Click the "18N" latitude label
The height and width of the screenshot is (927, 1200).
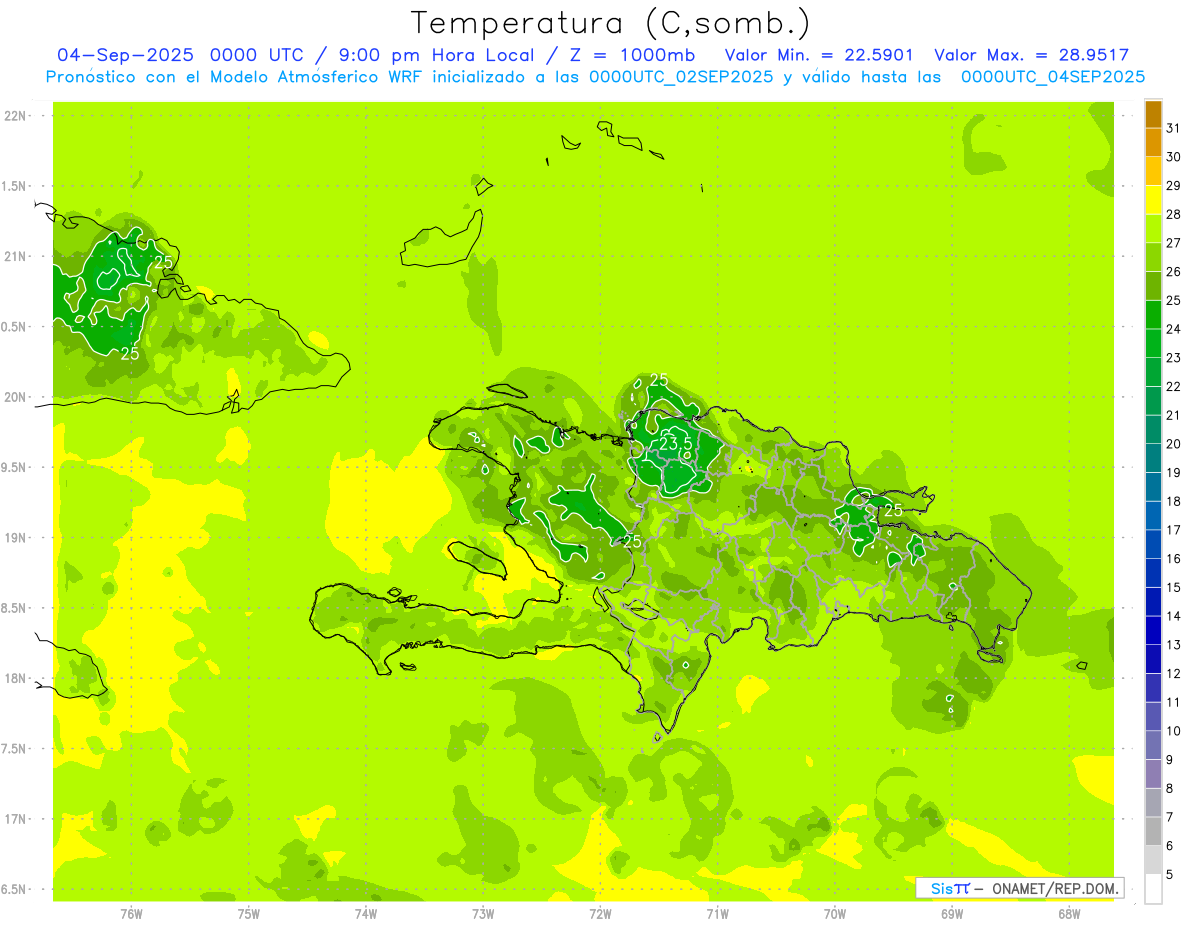[15, 678]
